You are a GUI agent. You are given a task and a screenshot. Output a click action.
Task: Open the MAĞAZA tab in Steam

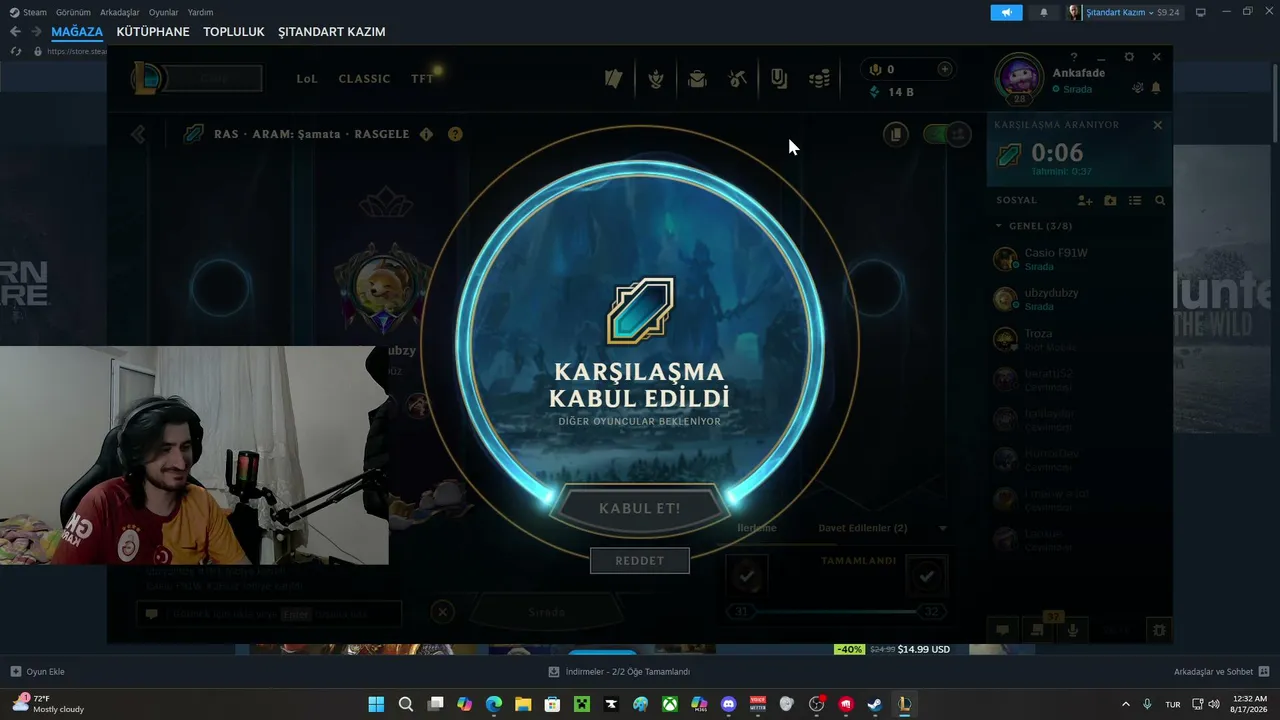click(x=77, y=32)
